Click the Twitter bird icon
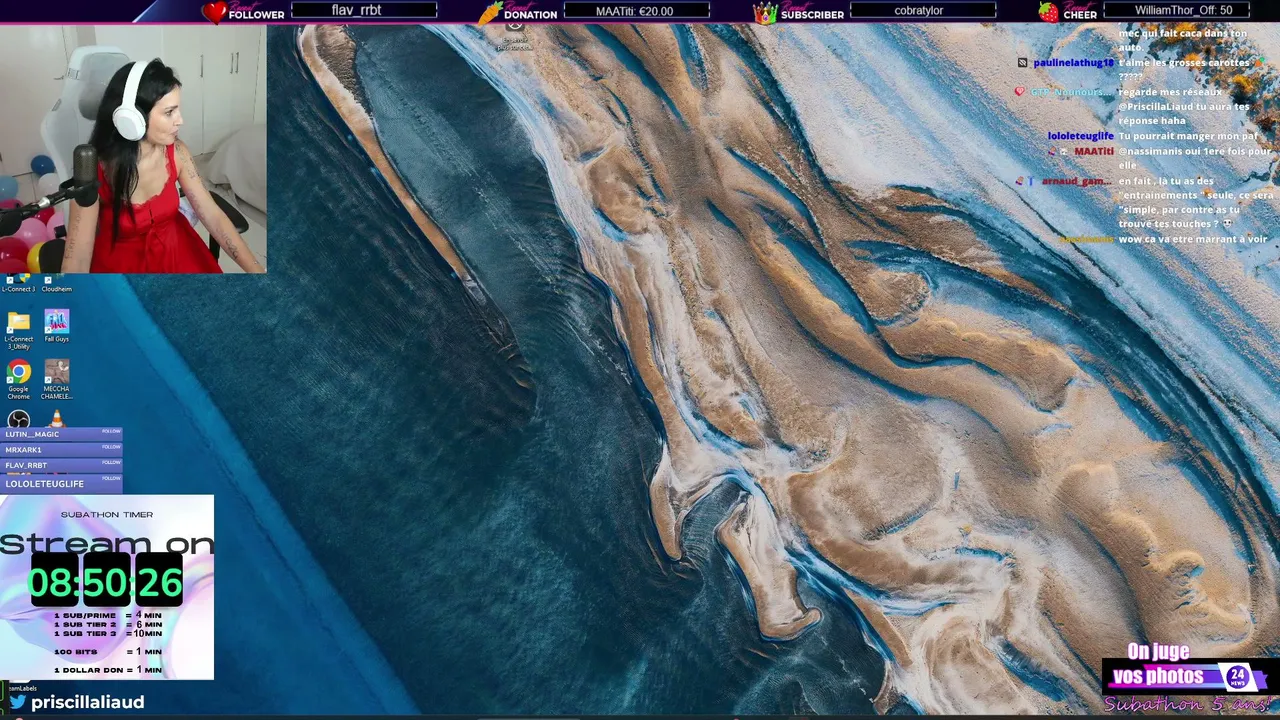The width and height of the screenshot is (1280, 720). (x=18, y=702)
